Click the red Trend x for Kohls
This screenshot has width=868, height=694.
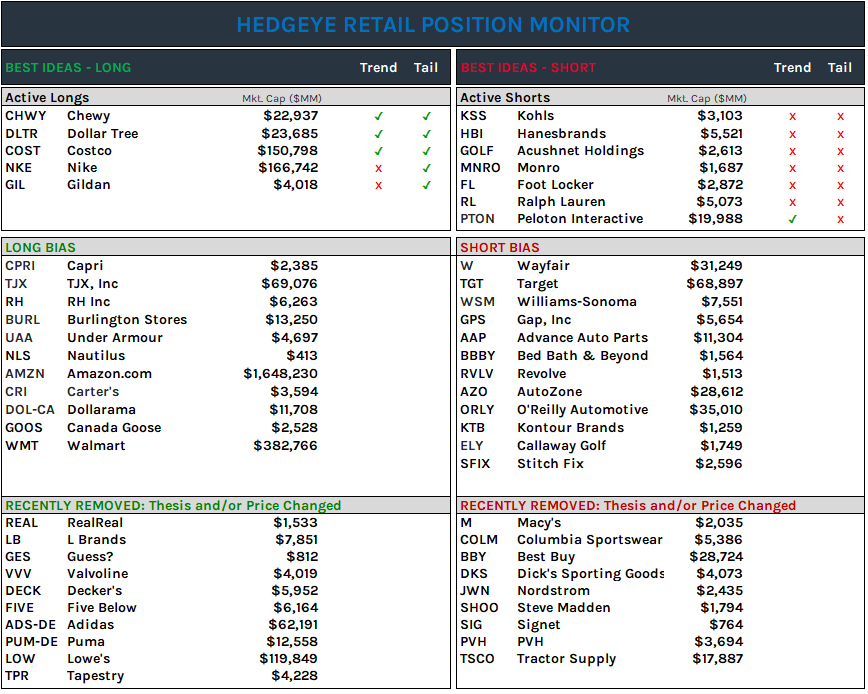pyautogui.click(x=792, y=116)
